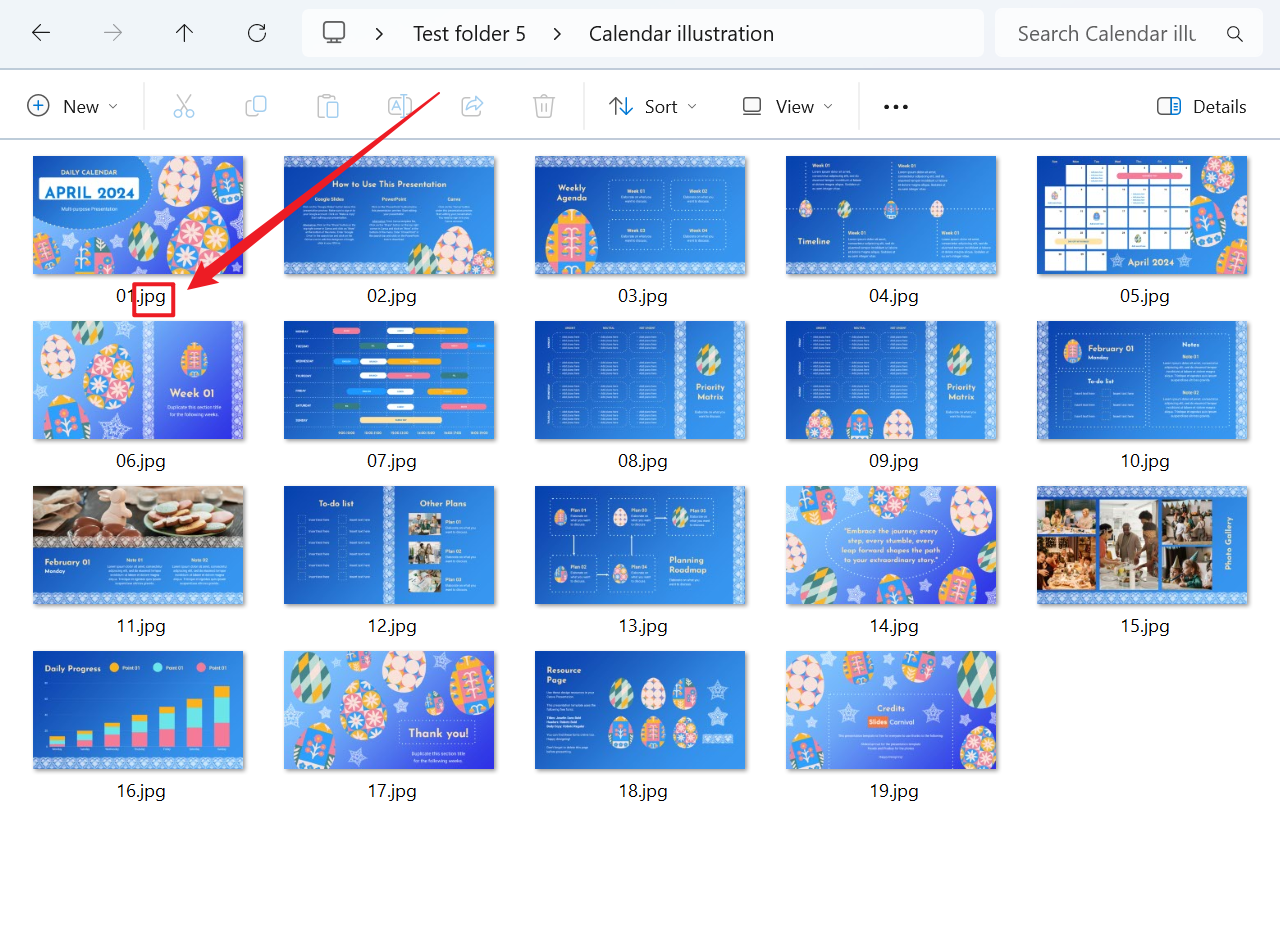Image resolution: width=1280 pixels, height=927 pixels.
Task: Select the 14.jpg quote thumbnail
Action: [891, 545]
